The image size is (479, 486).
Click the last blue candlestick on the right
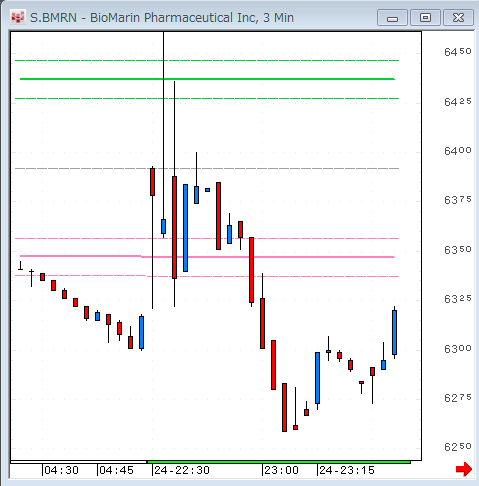[394, 332]
